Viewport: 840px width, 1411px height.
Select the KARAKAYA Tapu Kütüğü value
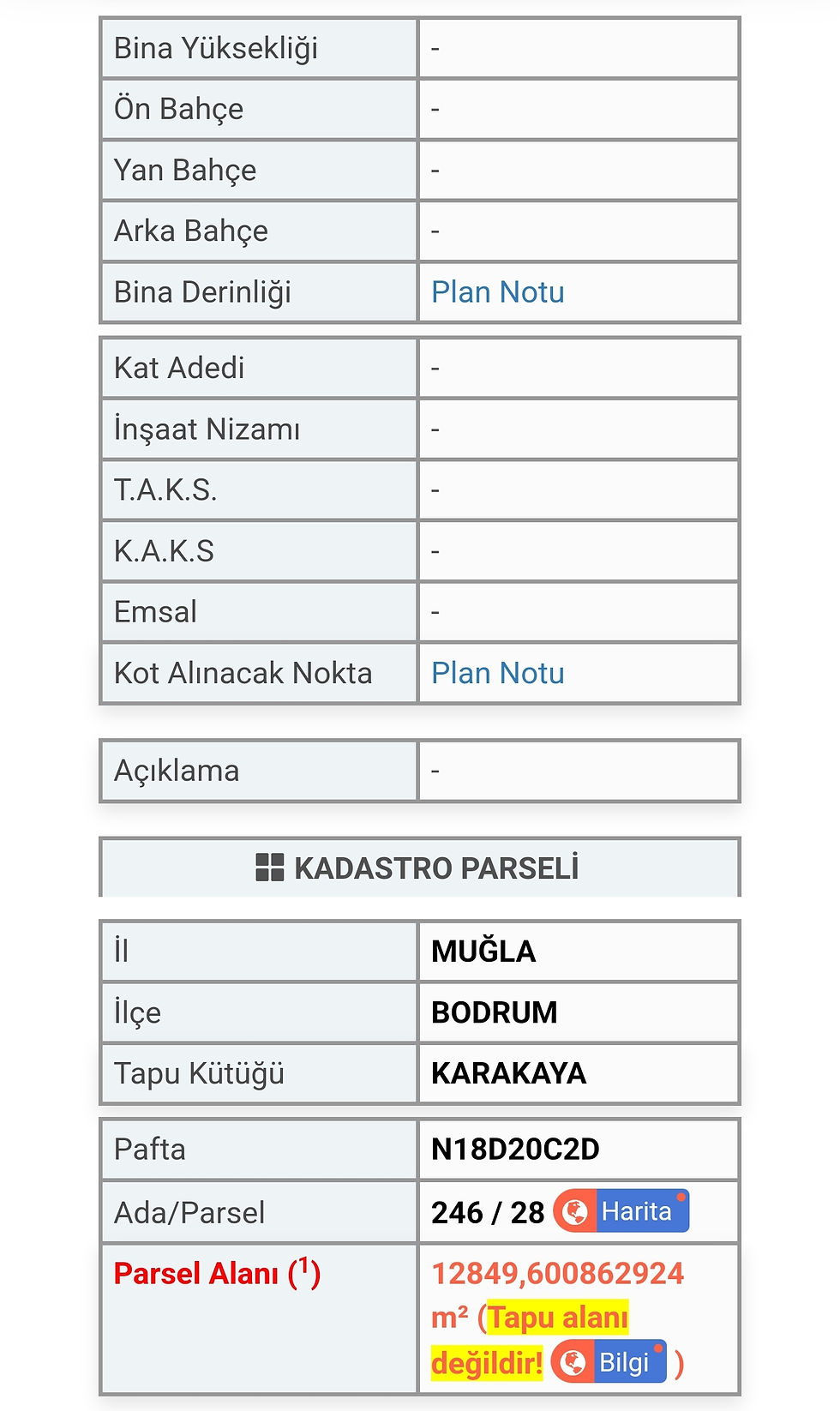pos(508,1073)
